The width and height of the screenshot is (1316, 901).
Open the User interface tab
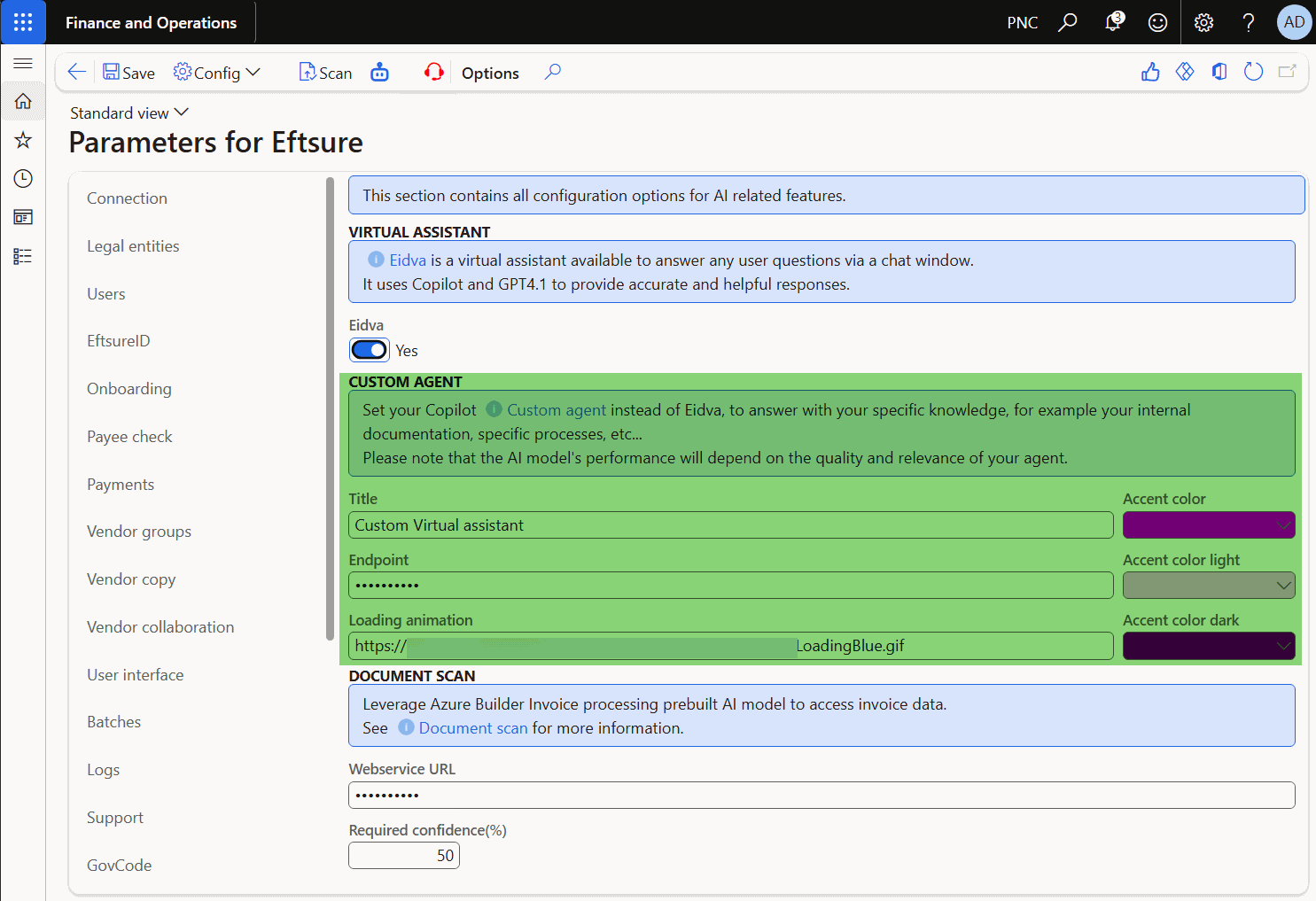tap(135, 675)
